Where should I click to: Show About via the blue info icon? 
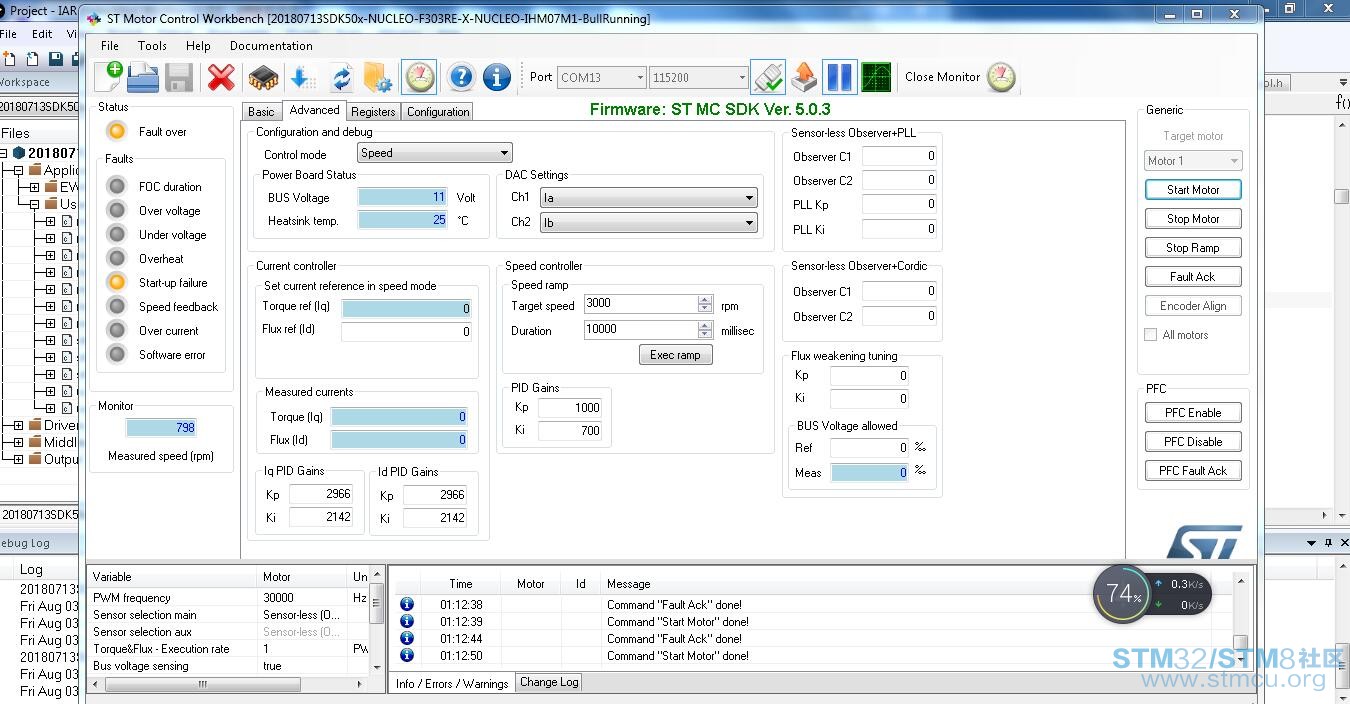497,77
